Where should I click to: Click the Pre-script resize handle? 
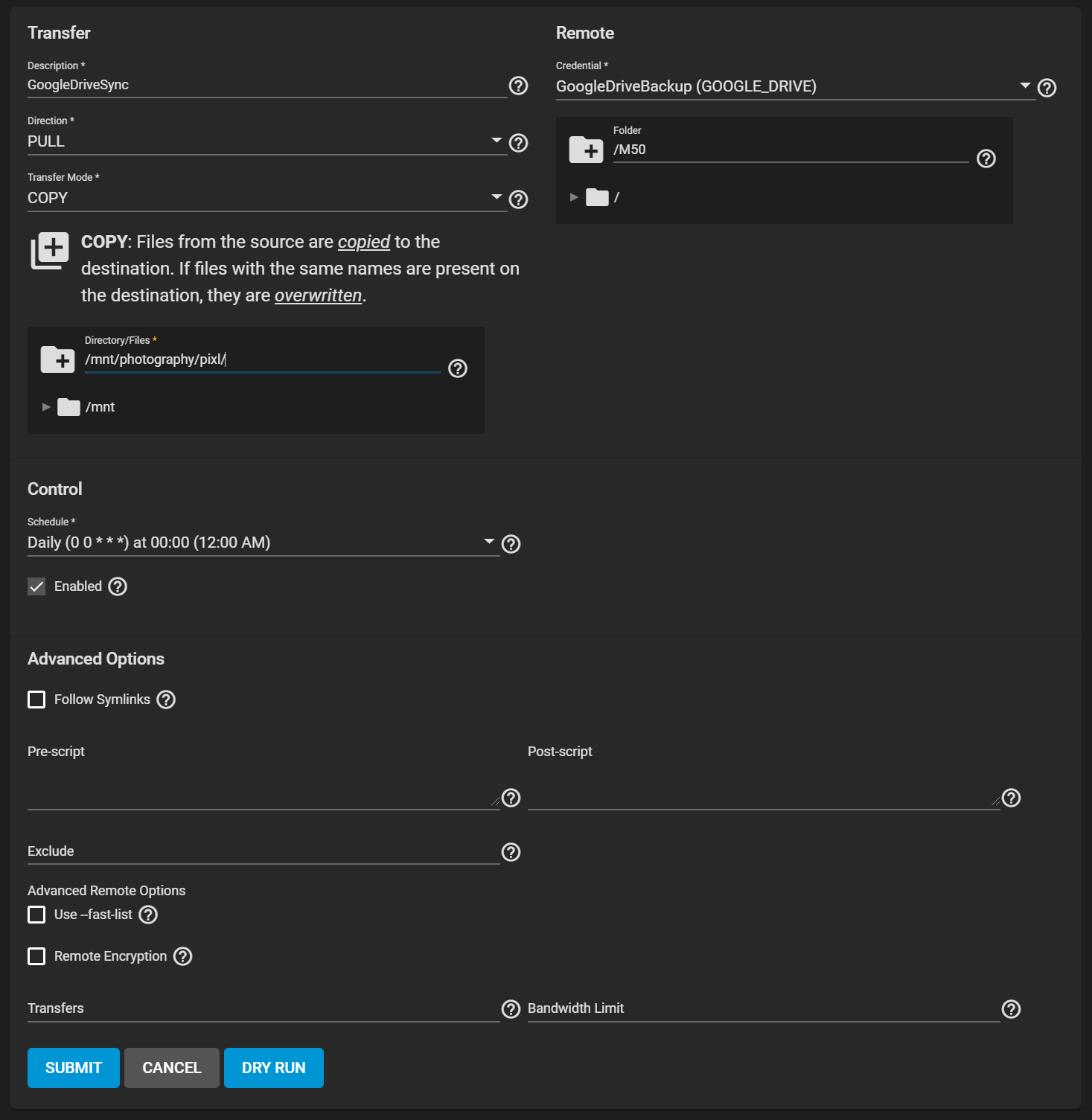pos(495,801)
